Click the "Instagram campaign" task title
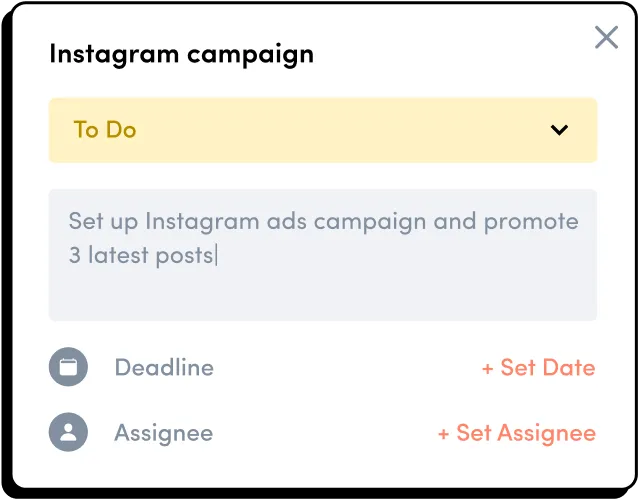This screenshot has width=638, height=499. (181, 54)
